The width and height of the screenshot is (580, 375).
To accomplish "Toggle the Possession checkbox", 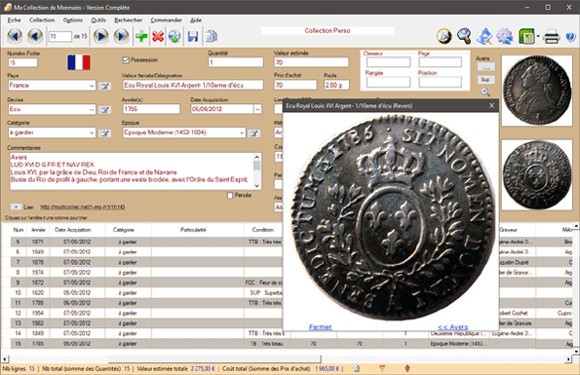I will pyautogui.click(x=126, y=60).
